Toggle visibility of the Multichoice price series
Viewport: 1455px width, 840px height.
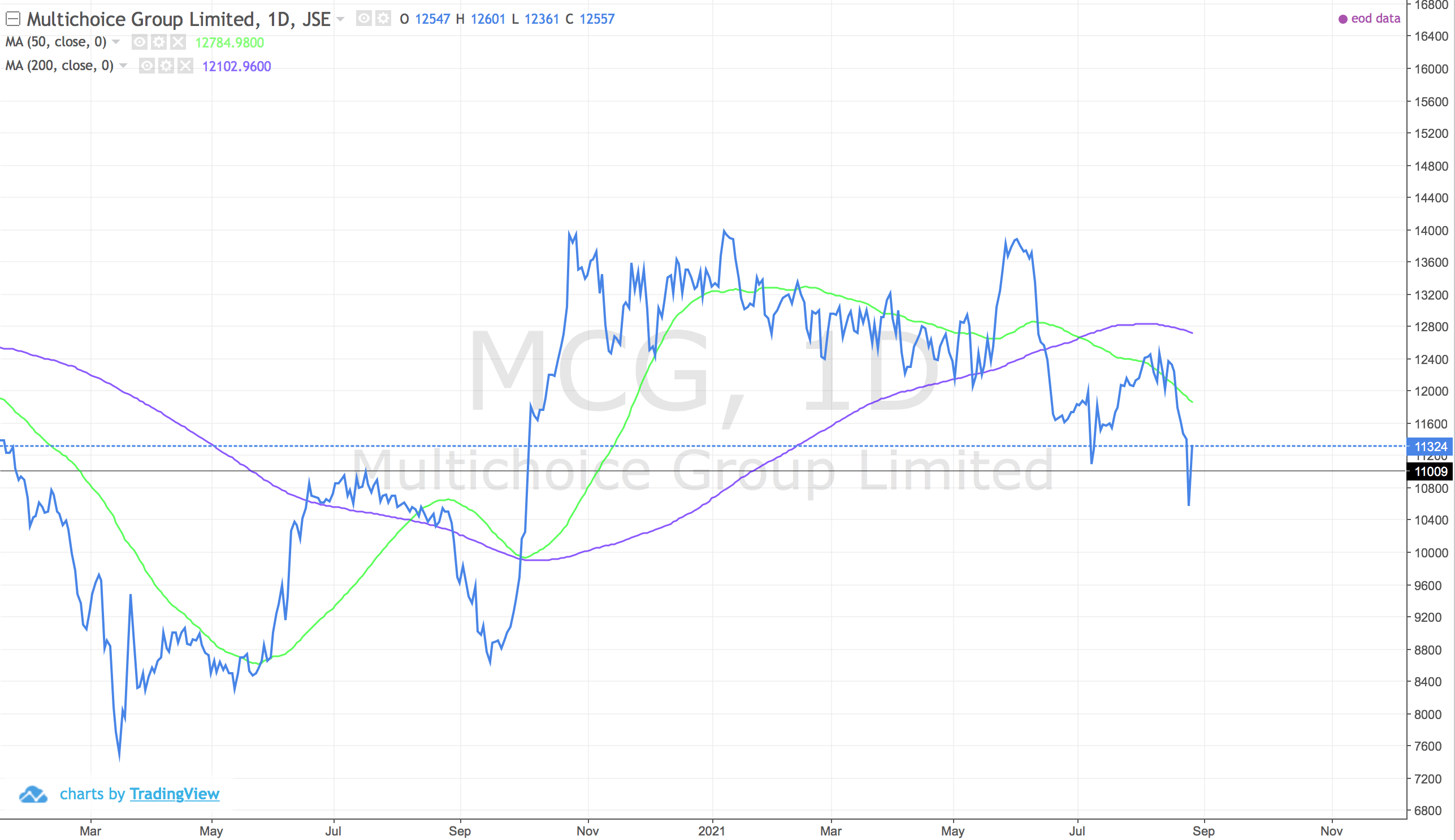pyautogui.click(x=363, y=19)
